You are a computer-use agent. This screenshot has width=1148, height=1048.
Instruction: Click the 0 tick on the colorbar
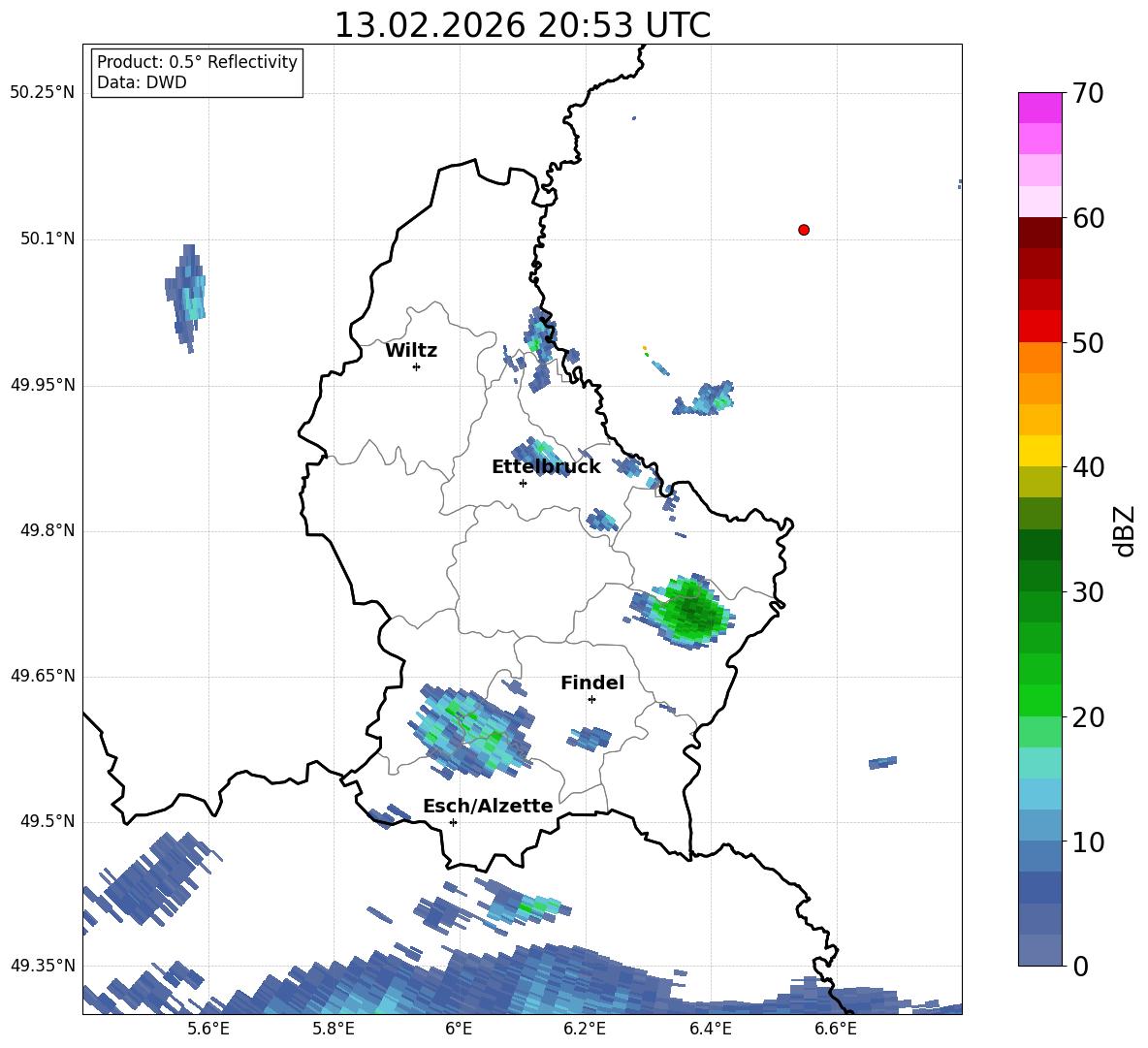(1080, 966)
